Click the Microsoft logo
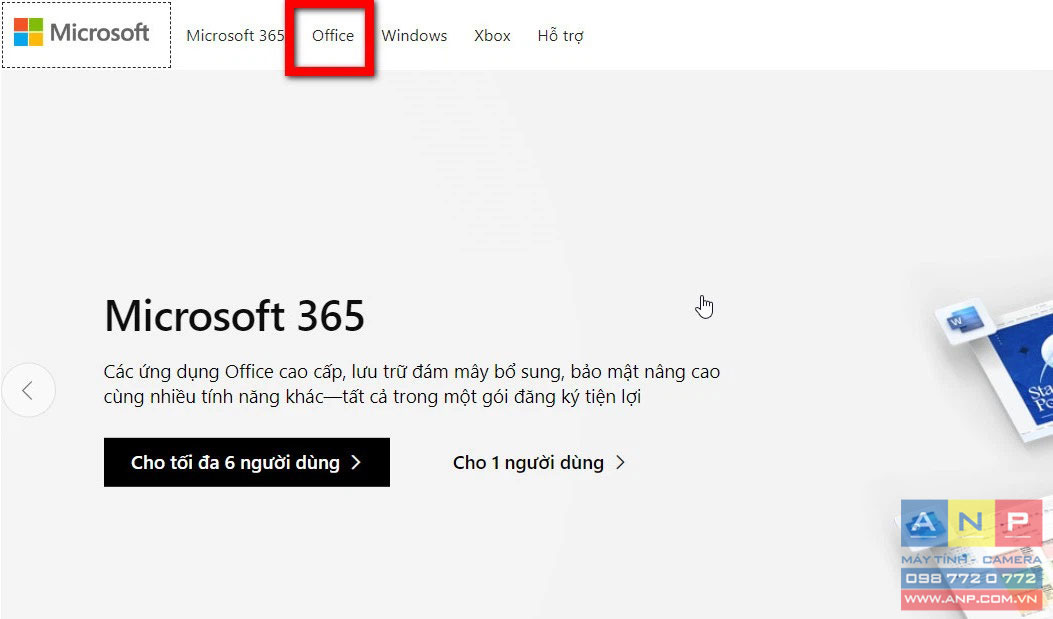This screenshot has height=619, width=1053. point(81,33)
